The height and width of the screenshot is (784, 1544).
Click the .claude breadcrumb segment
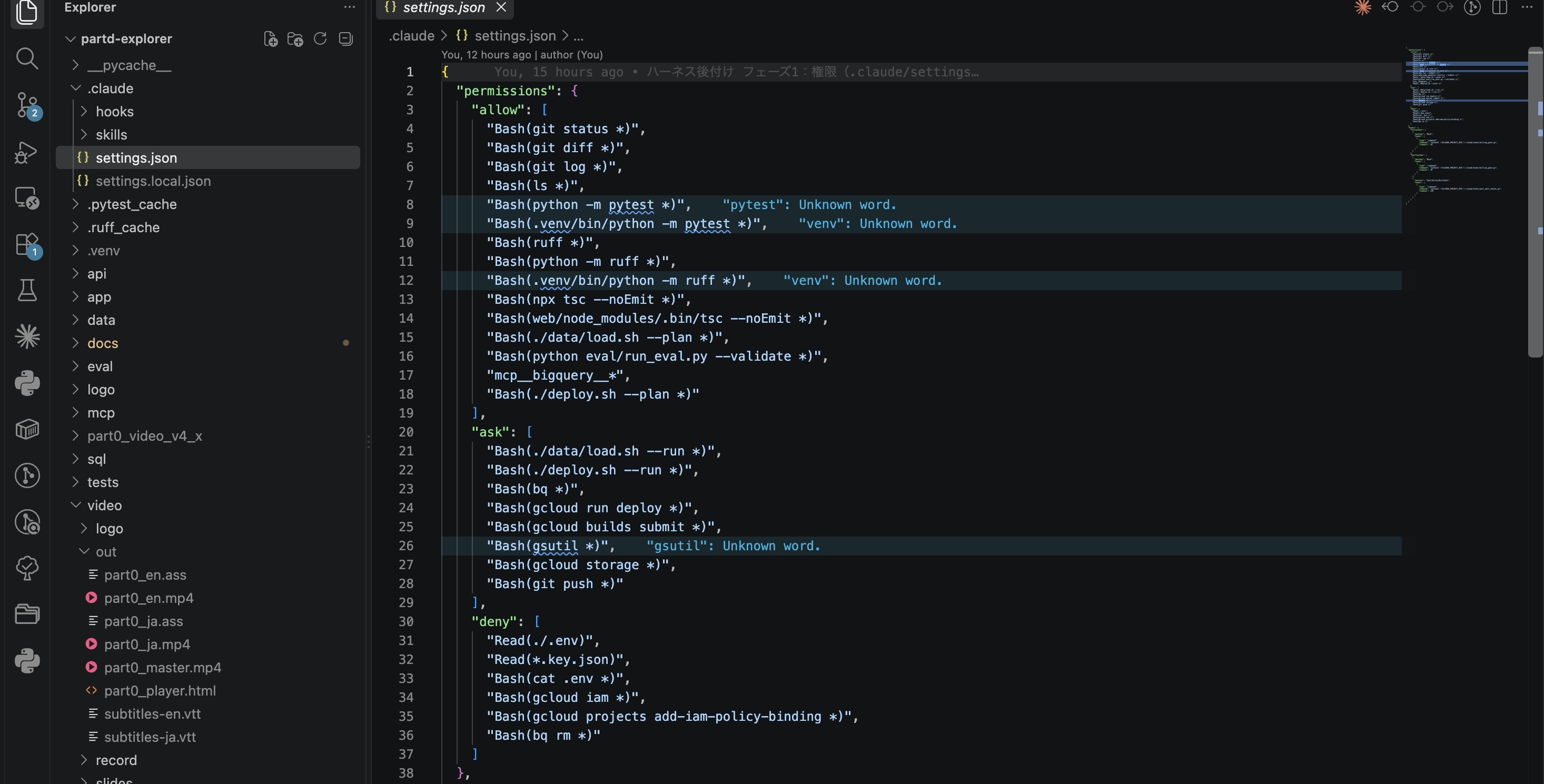[412, 36]
